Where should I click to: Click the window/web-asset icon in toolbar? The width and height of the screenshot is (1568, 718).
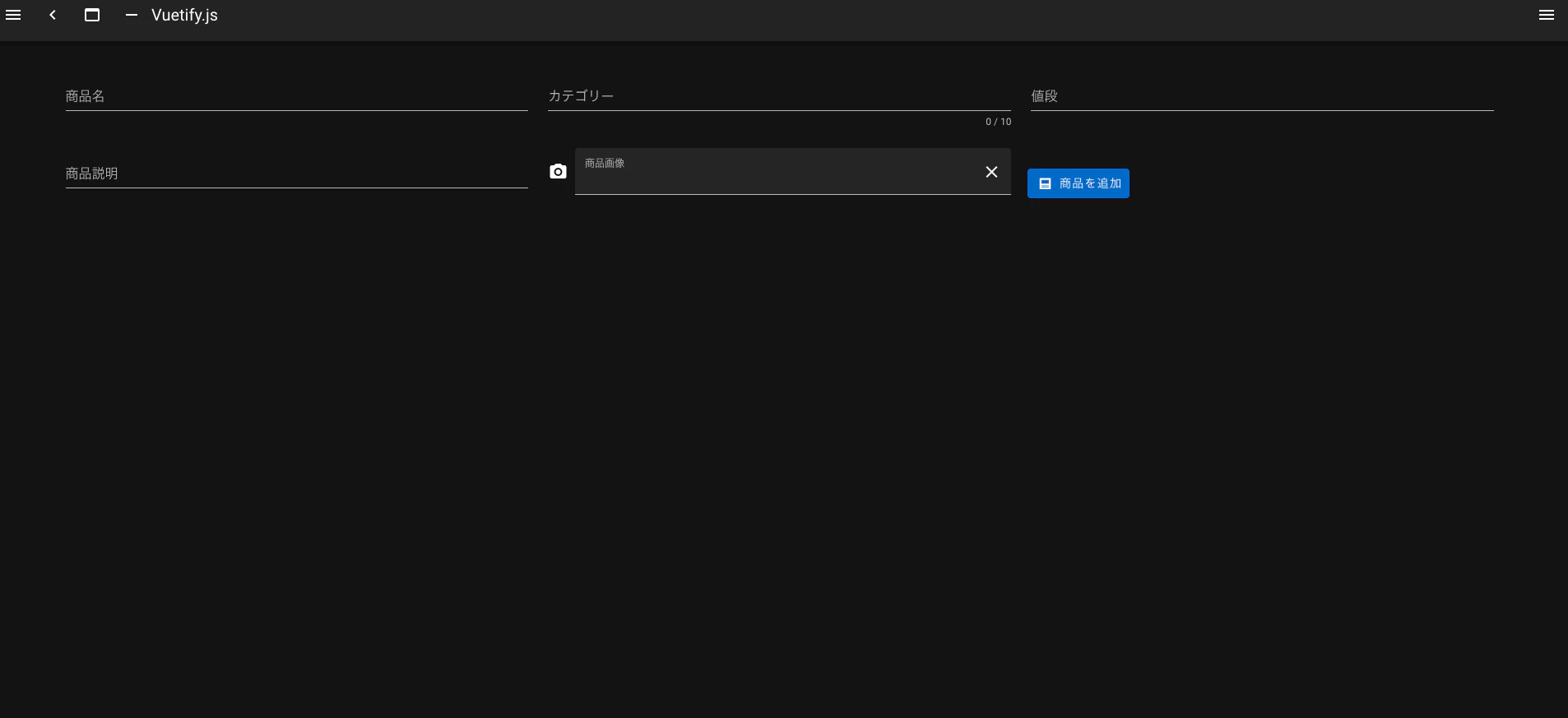point(92,15)
